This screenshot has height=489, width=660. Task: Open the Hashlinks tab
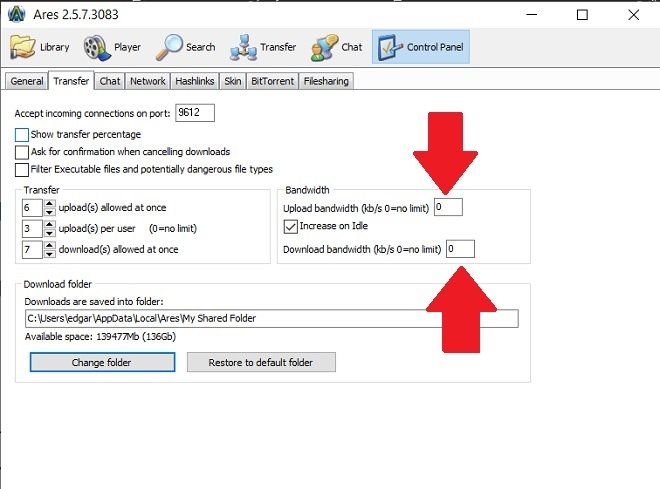[194, 81]
